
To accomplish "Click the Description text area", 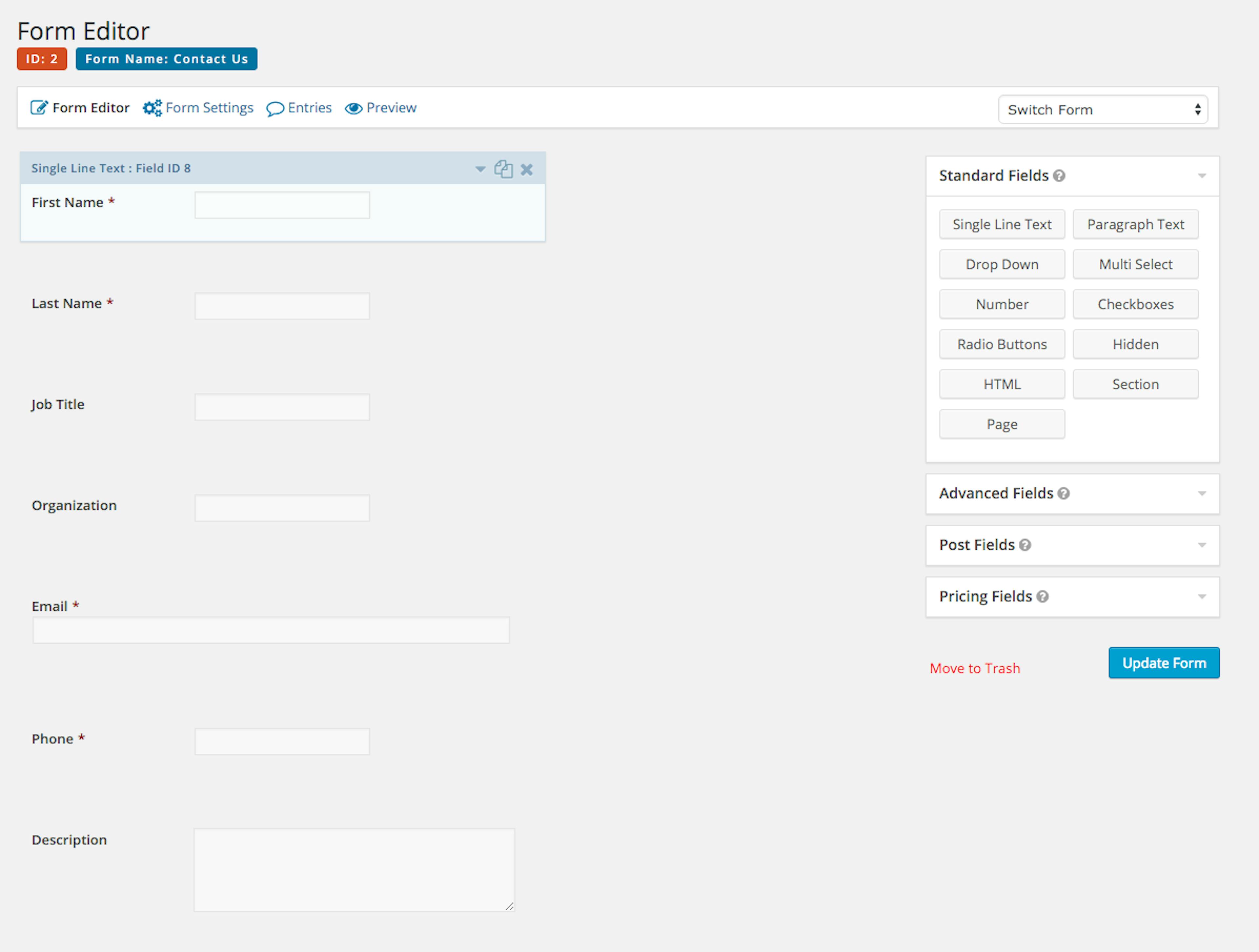I will pos(354,869).
